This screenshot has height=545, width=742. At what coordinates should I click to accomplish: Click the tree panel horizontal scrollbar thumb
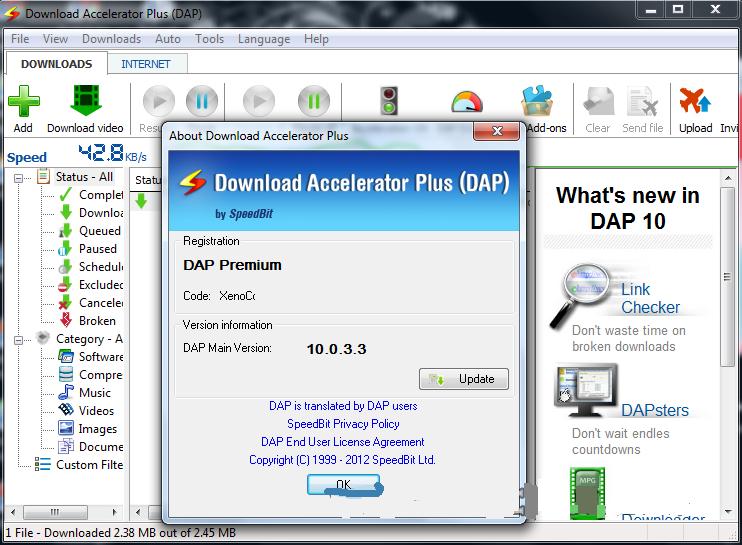pos(55,512)
